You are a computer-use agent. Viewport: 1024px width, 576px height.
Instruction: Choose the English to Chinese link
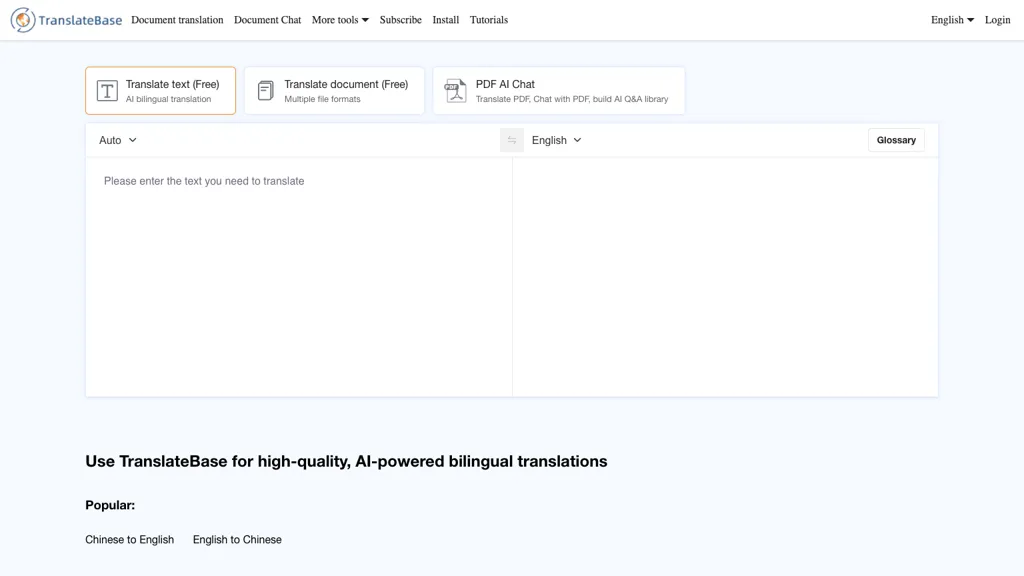(237, 540)
